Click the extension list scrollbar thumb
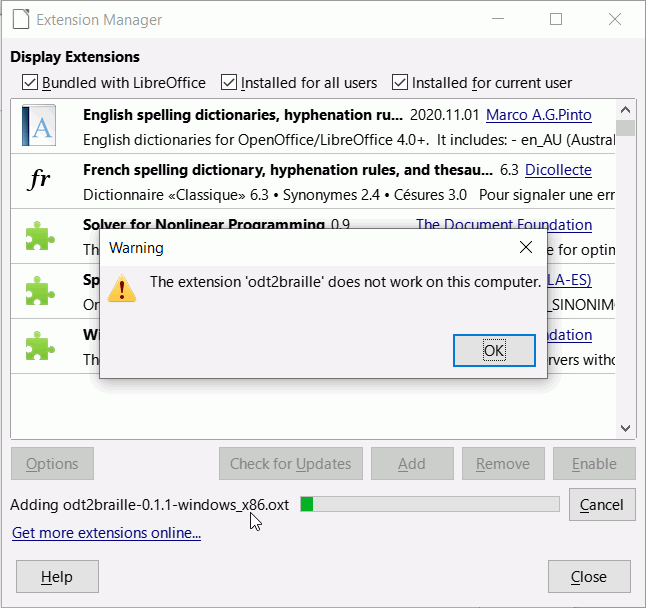Viewport: 646px width, 608px height. tap(625, 128)
